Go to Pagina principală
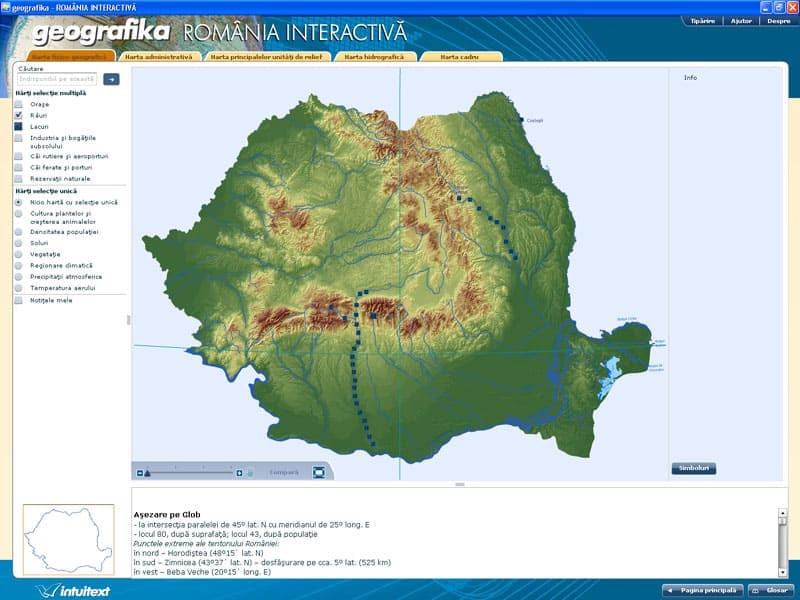Screen dimensions: 800x600 click(703, 590)
